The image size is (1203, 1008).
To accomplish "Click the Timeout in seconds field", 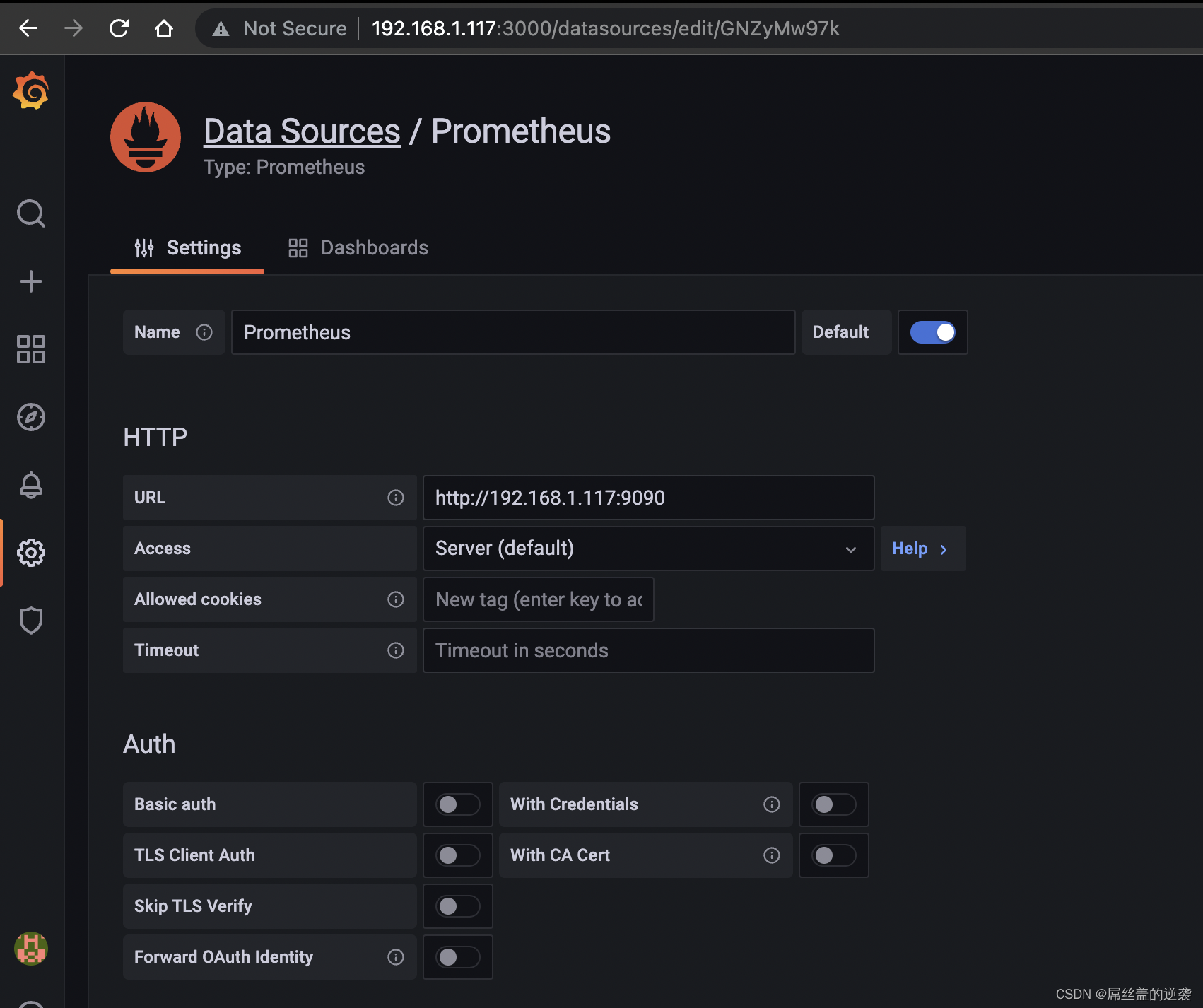I will pos(647,650).
